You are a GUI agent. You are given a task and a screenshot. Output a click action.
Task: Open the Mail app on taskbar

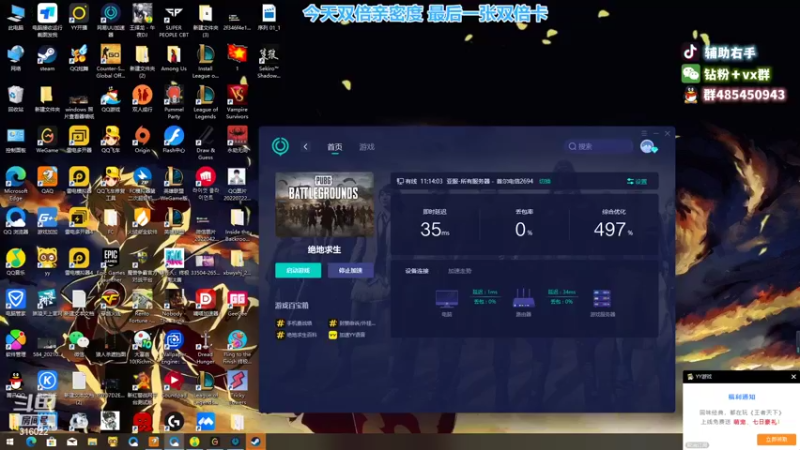click(72, 442)
